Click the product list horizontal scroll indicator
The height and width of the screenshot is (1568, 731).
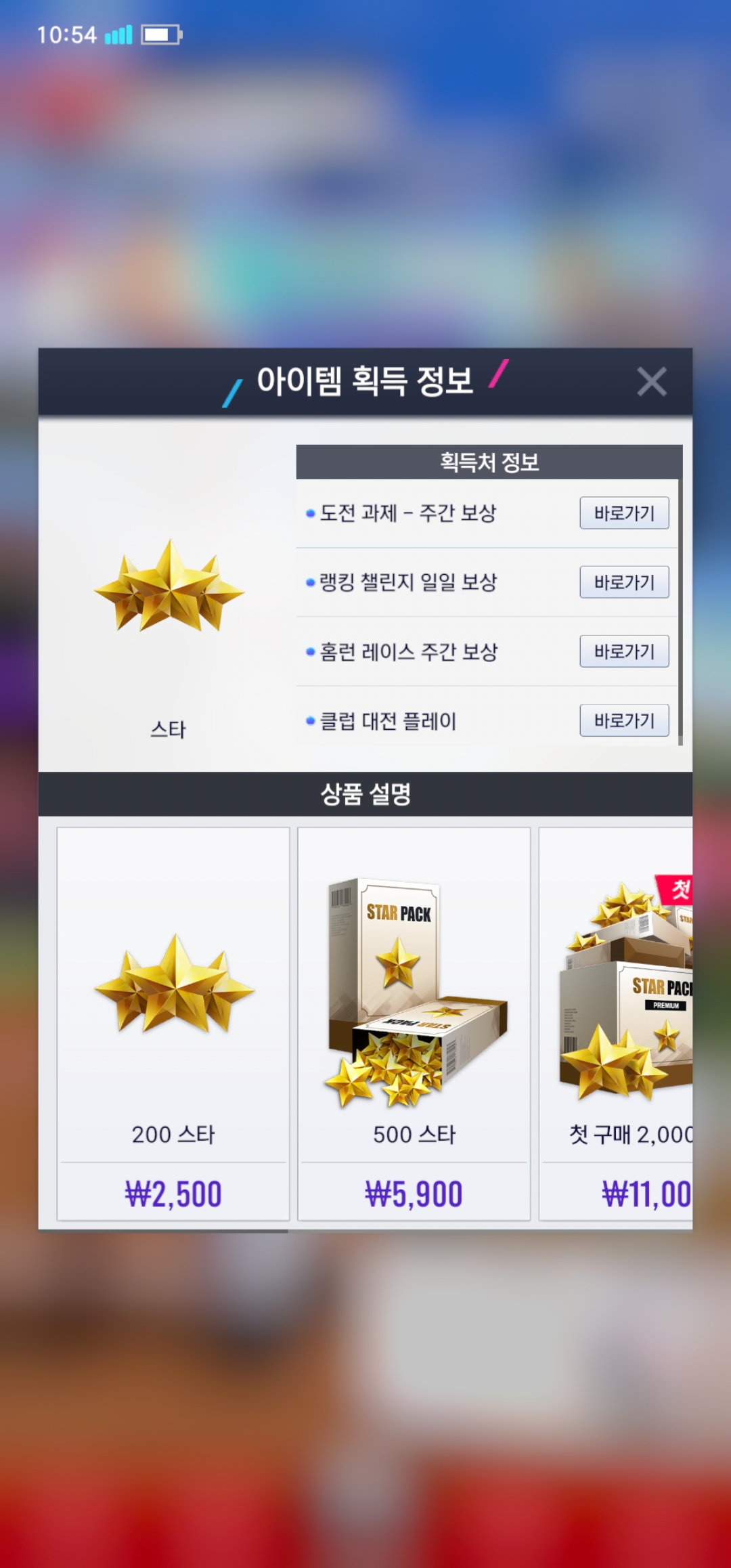[x=163, y=1231]
